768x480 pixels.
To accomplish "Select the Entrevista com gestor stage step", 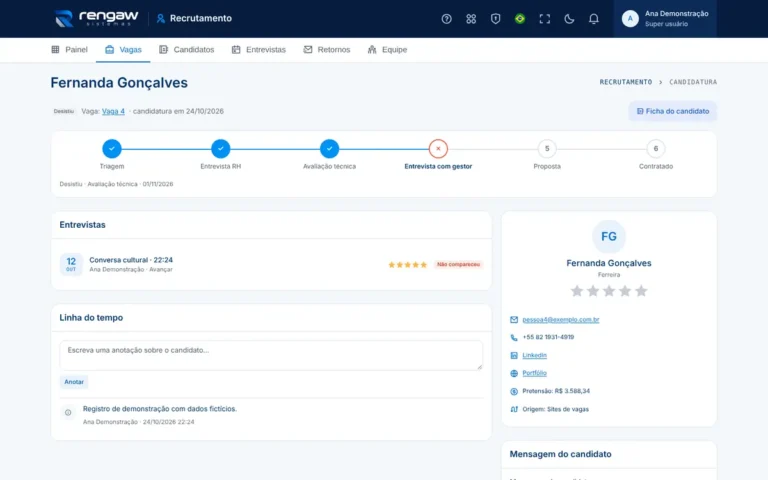I will (438, 148).
